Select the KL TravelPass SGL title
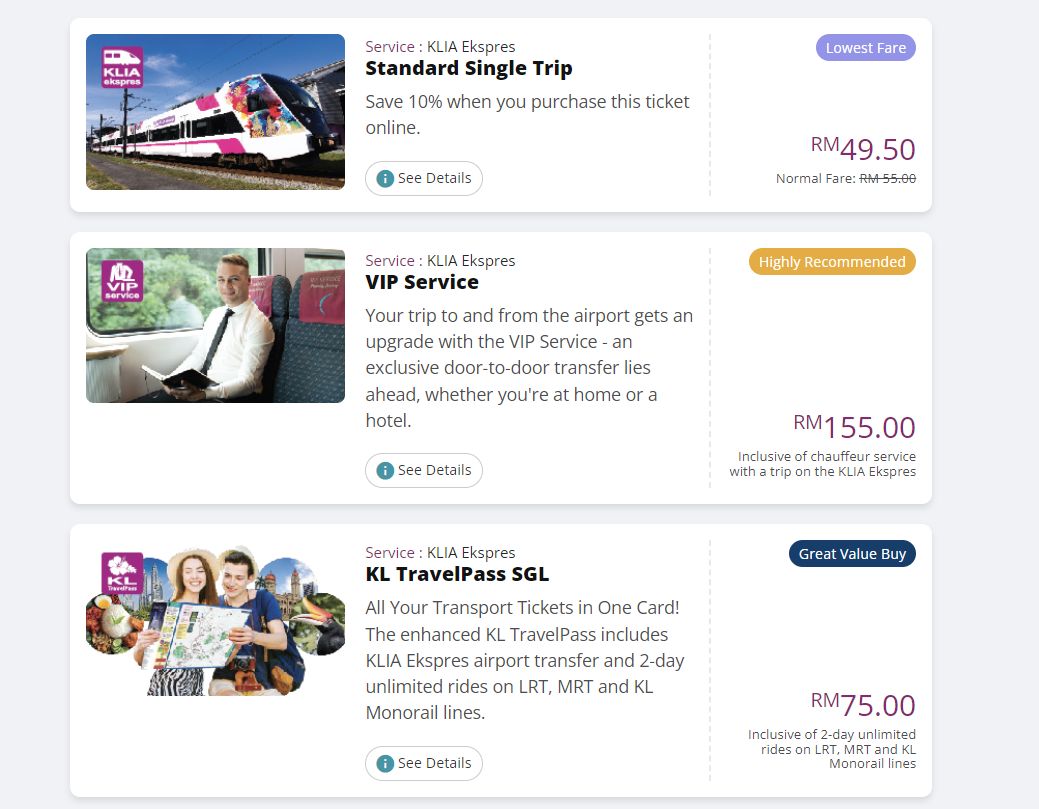 coord(457,574)
